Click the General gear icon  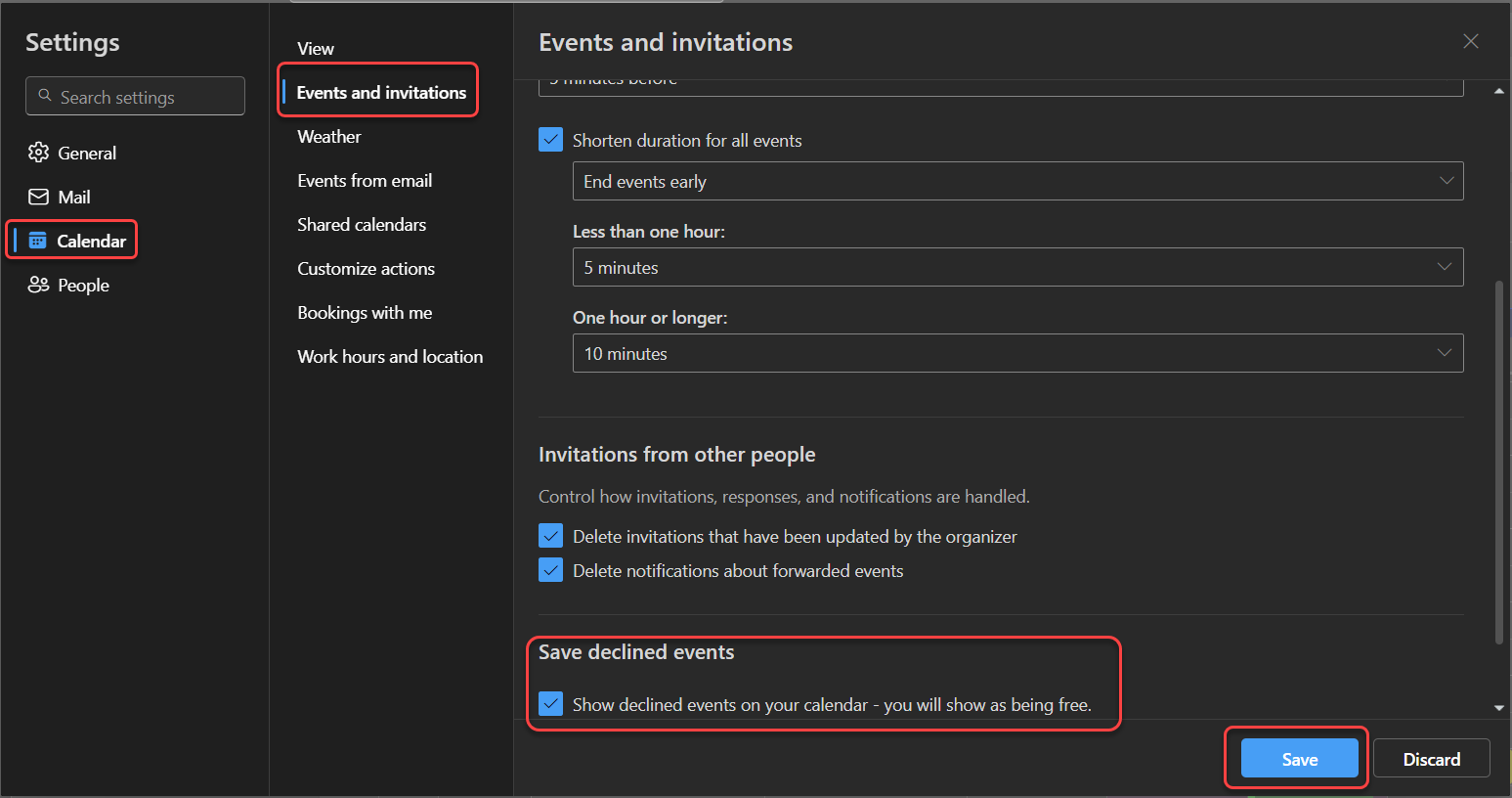(38, 153)
